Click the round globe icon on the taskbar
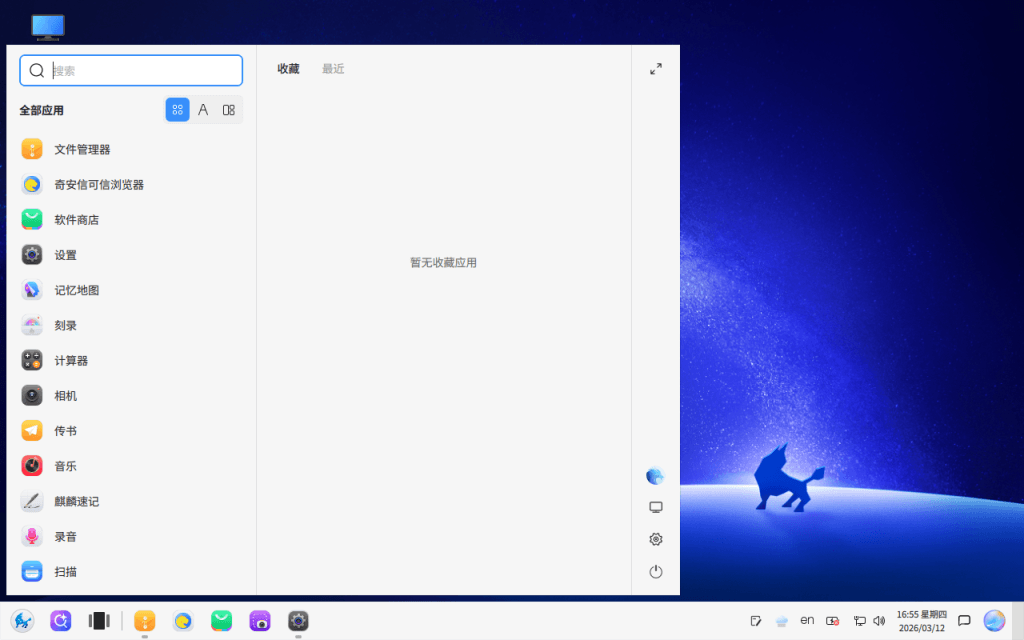The height and width of the screenshot is (640, 1024). point(994,621)
